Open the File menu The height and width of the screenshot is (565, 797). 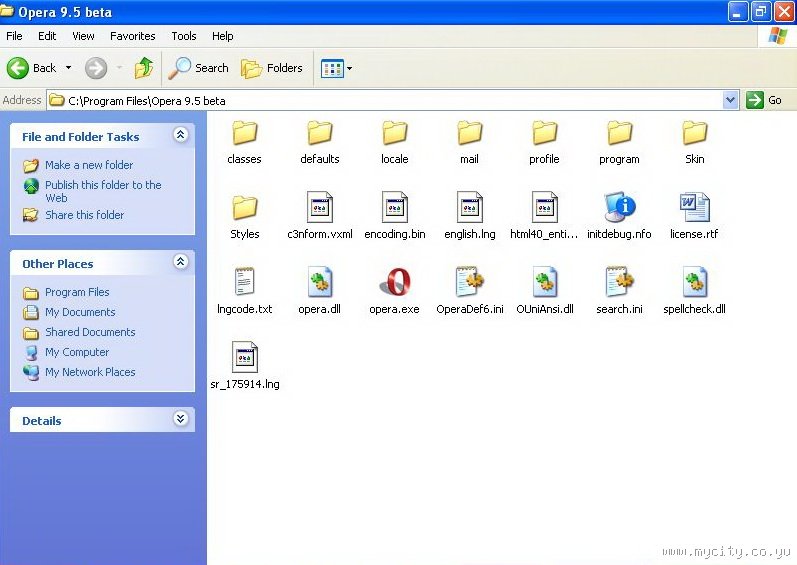click(14, 36)
